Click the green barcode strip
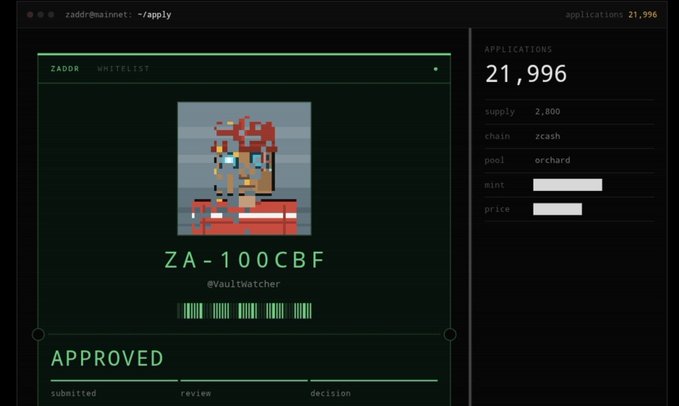Screen dimensions: 679x406 click(x=244, y=311)
